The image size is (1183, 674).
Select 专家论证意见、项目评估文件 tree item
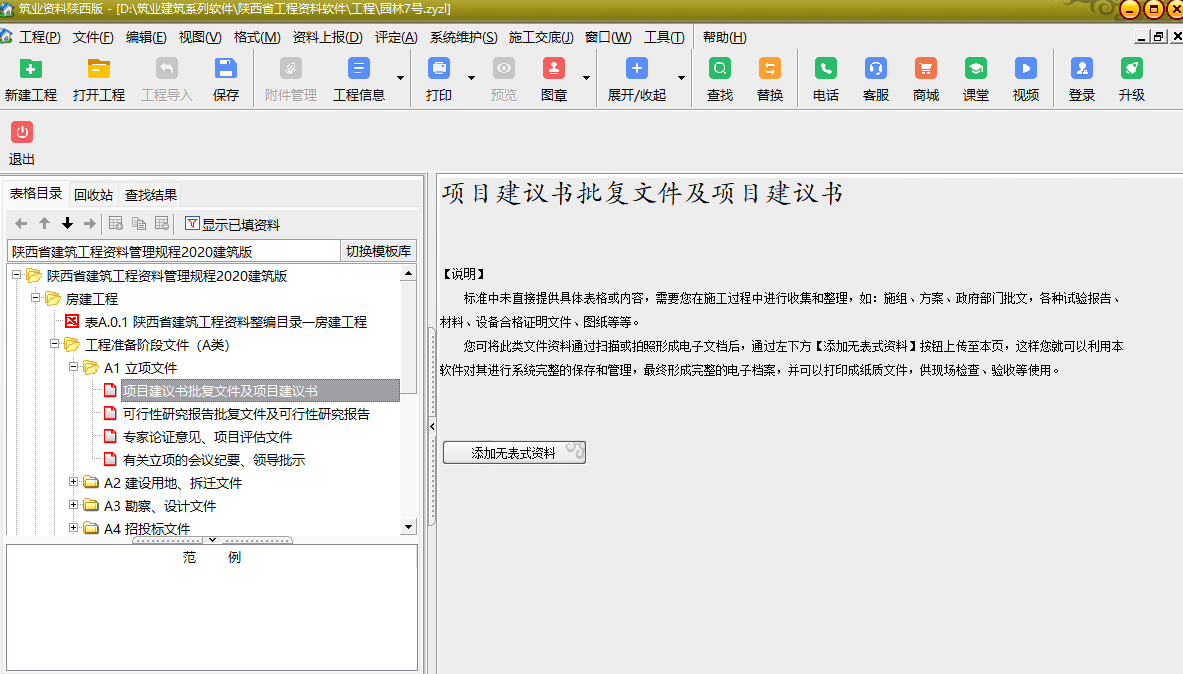[x=207, y=437]
